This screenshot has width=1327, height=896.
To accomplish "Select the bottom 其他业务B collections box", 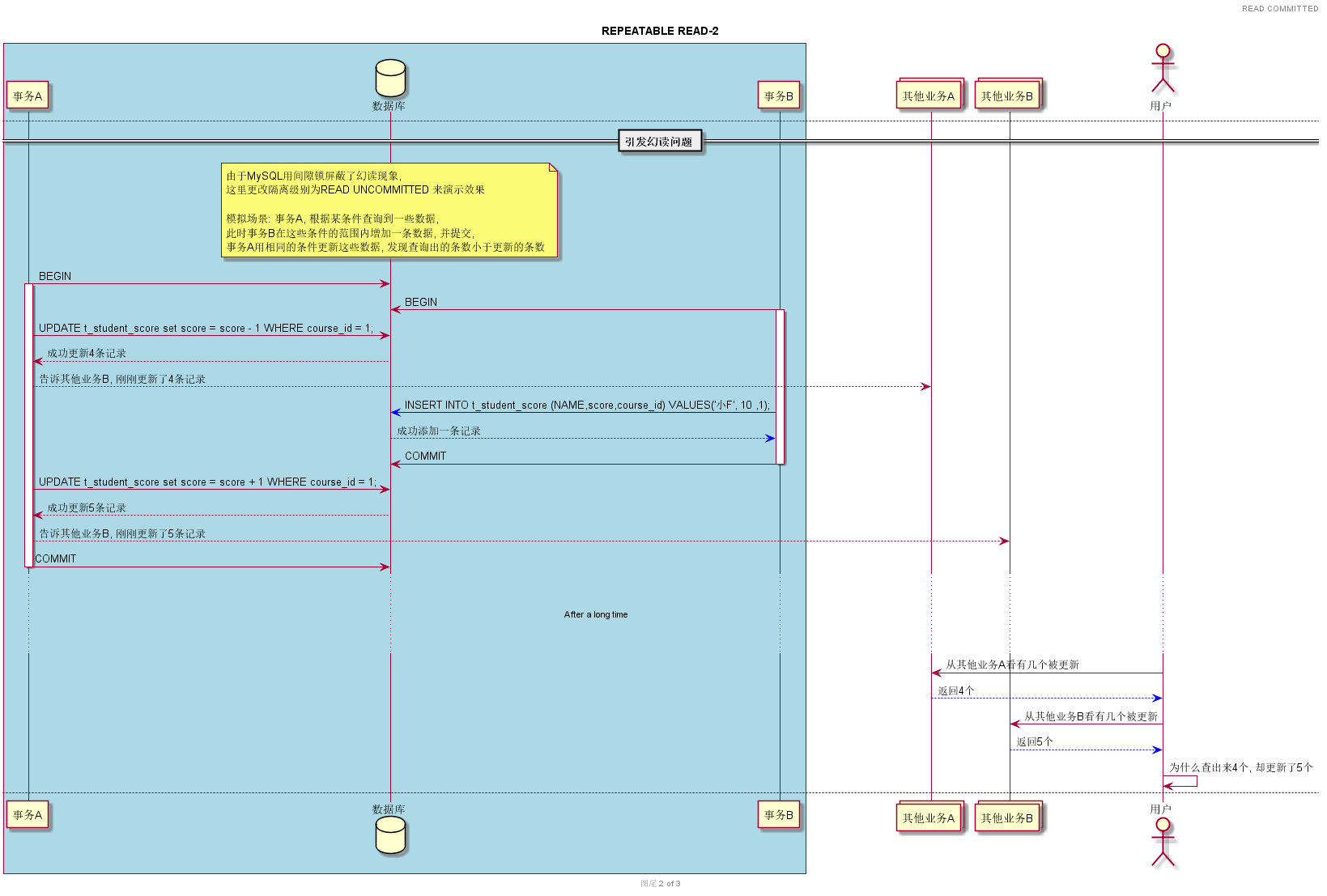I will pyautogui.click(x=1009, y=817).
